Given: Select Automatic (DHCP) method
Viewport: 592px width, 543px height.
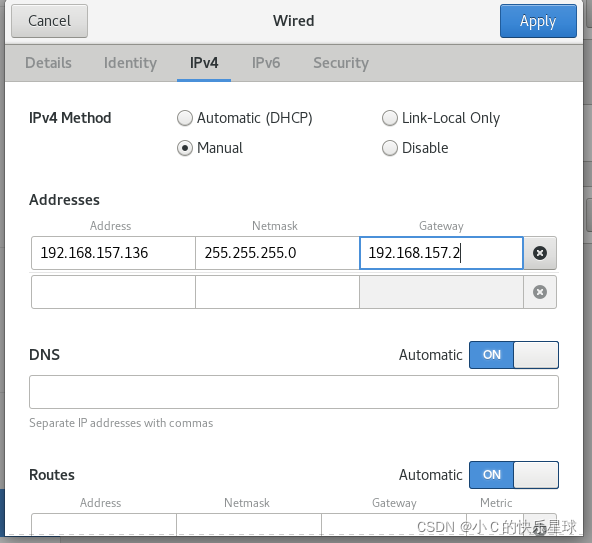Looking at the screenshot, I should click(185, 118).
